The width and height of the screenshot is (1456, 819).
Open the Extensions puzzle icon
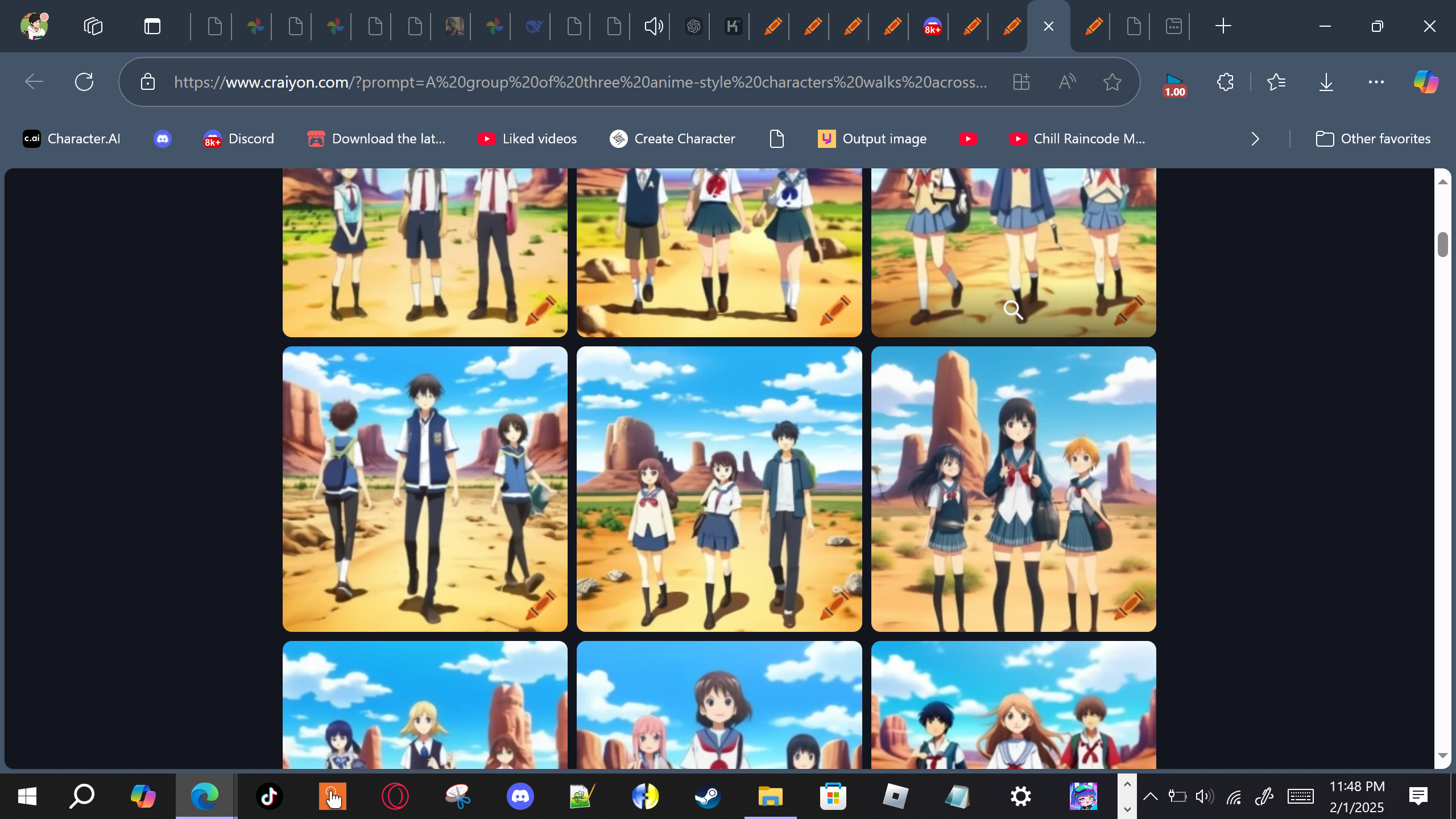pyautogui.click(x=1225, y=82)
